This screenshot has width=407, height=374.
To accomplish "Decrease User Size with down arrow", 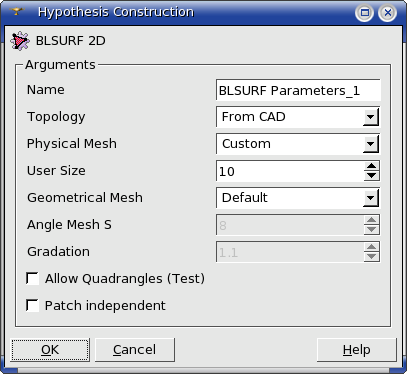I will pyautogui.click(x=372, y=176).
